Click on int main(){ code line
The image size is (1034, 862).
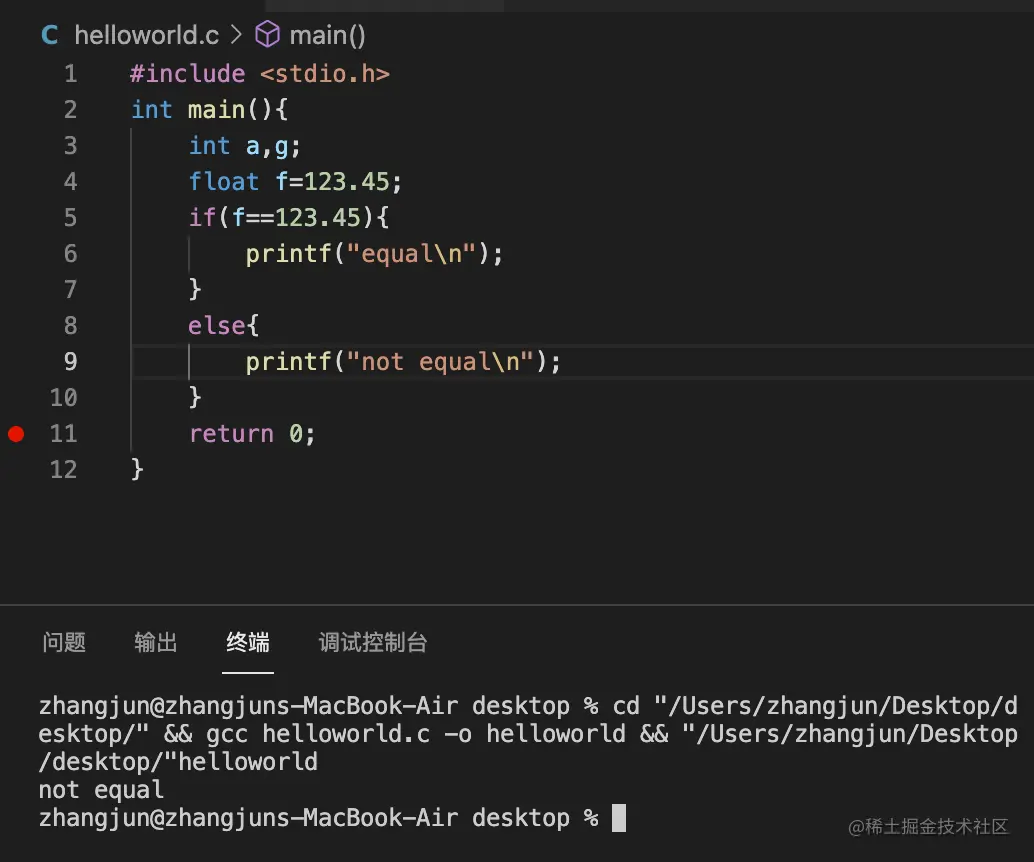209,109
